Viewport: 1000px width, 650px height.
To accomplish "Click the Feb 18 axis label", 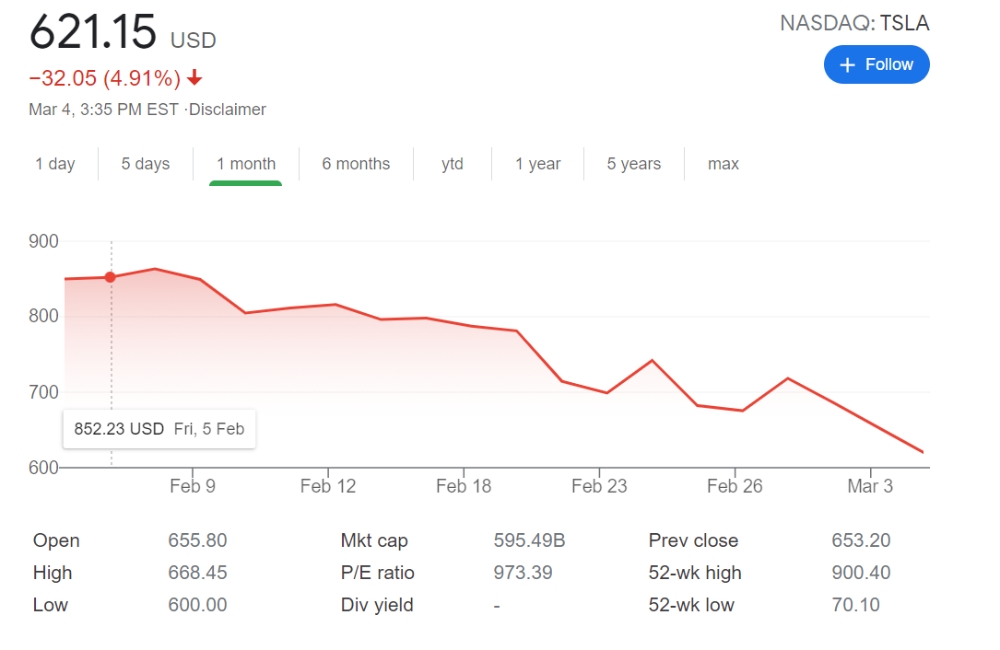I will click(464, 486).
